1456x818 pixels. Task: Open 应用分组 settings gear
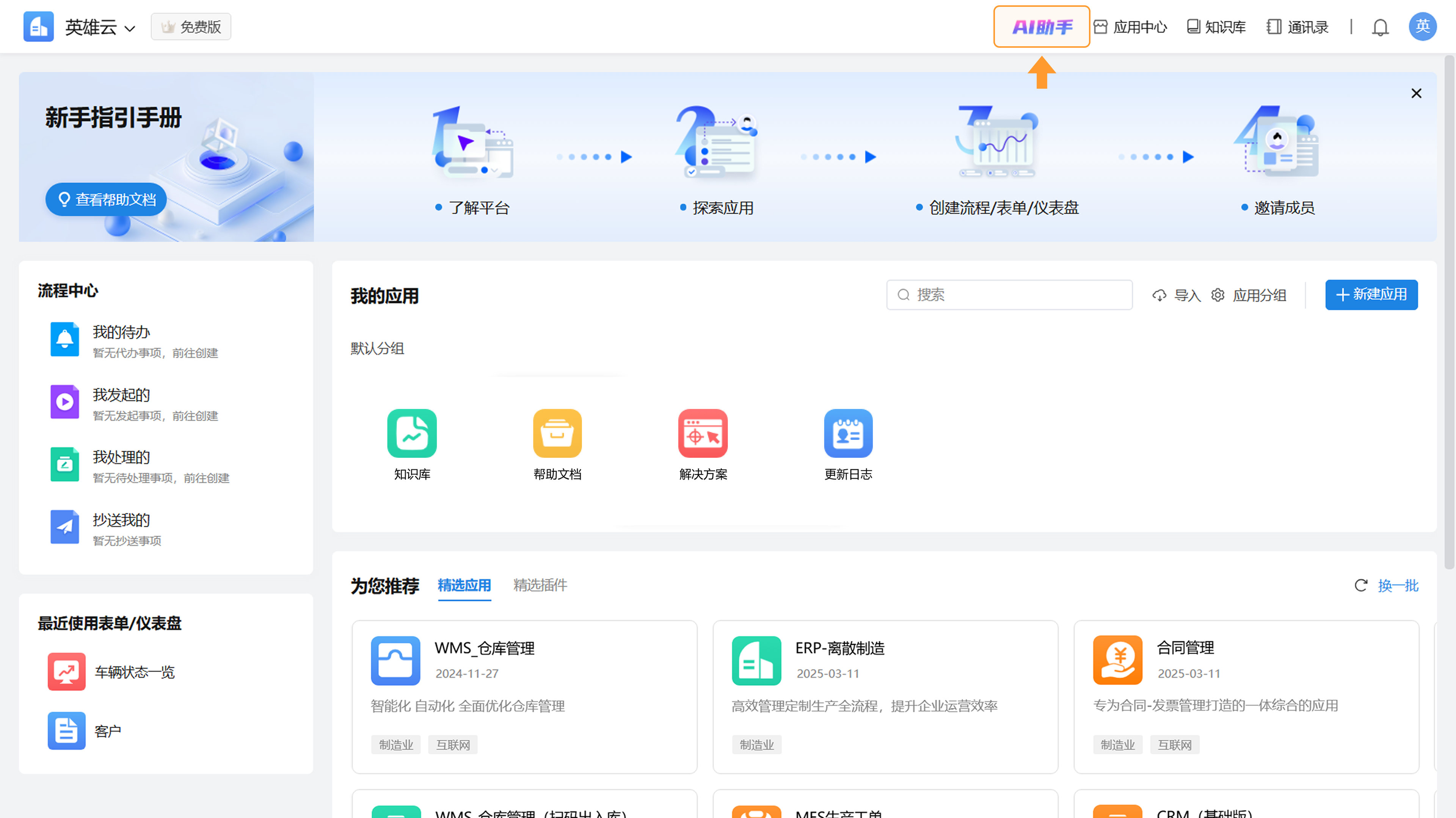click(1218, 295)
